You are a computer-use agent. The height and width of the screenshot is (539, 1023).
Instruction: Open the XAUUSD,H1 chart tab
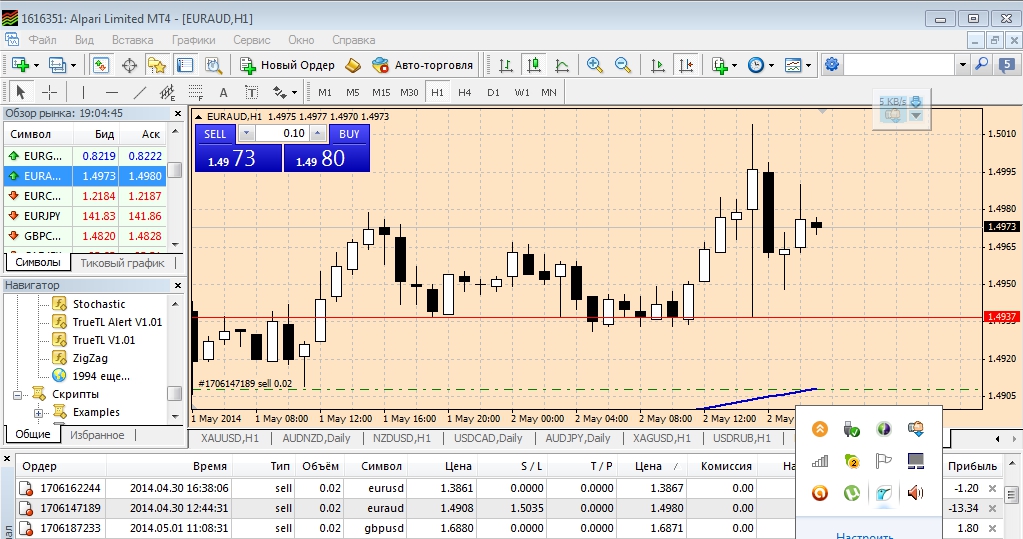230,438
